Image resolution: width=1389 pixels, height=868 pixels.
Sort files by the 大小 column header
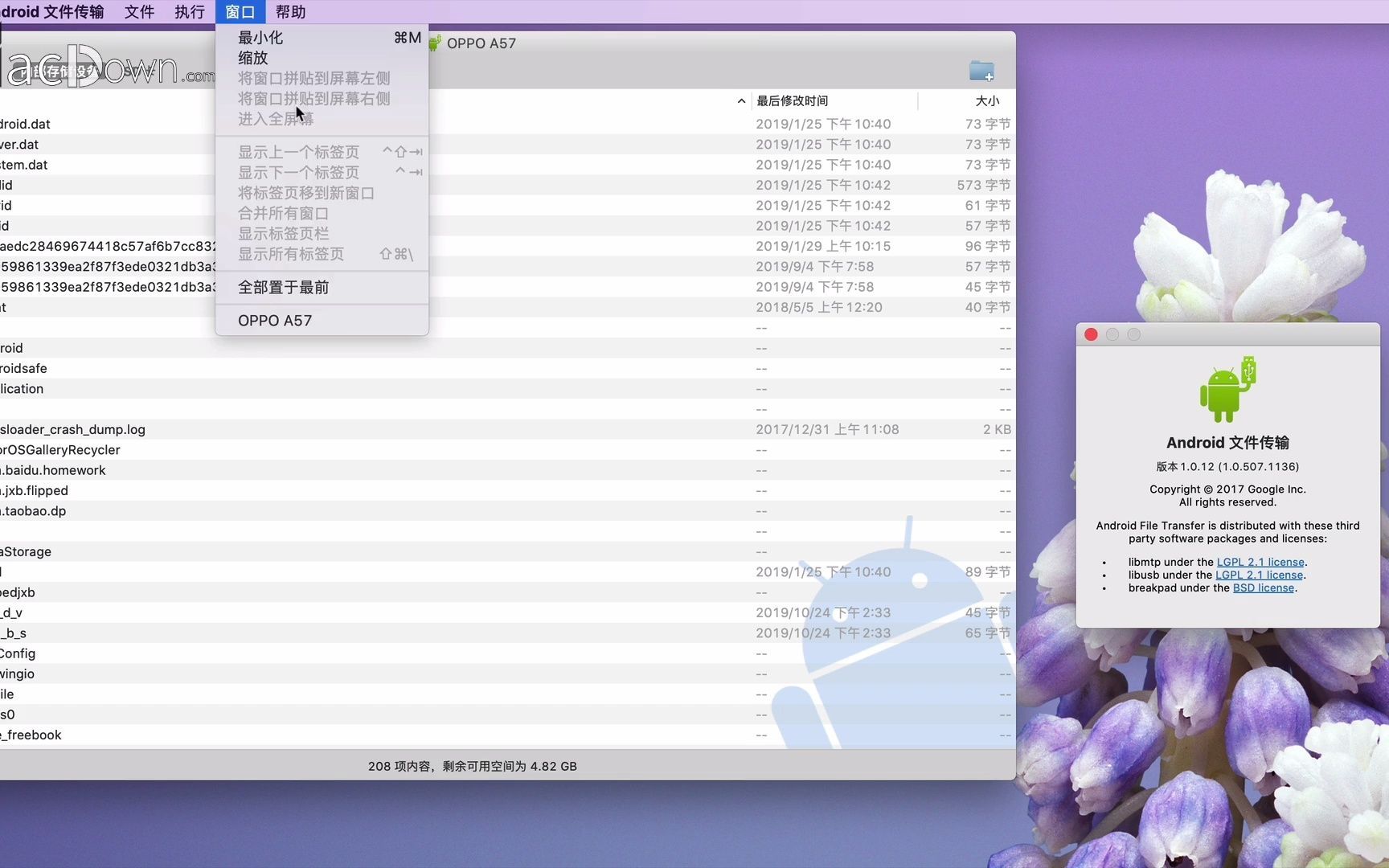[988, 100]
